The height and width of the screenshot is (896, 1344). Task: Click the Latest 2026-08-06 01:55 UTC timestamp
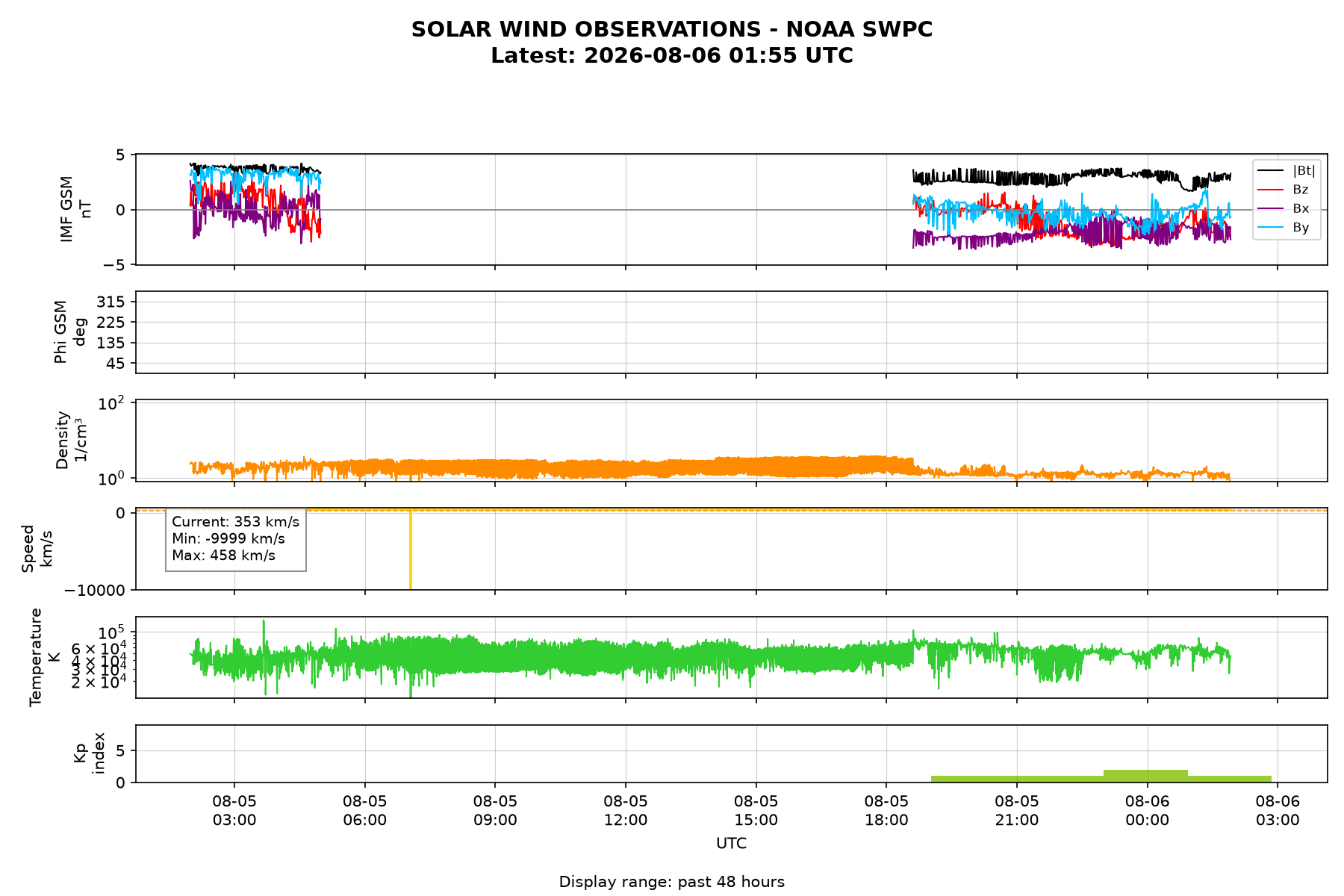[672, 56]
